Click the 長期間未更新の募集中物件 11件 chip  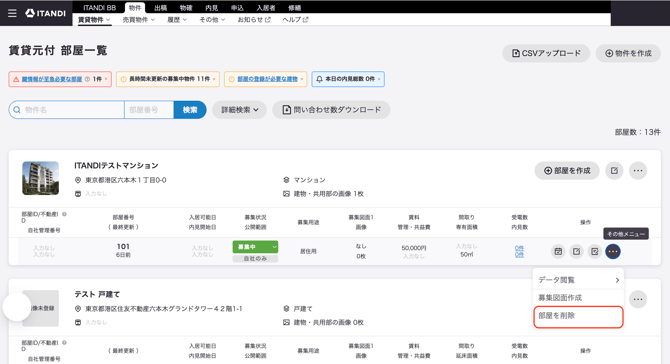168,79
